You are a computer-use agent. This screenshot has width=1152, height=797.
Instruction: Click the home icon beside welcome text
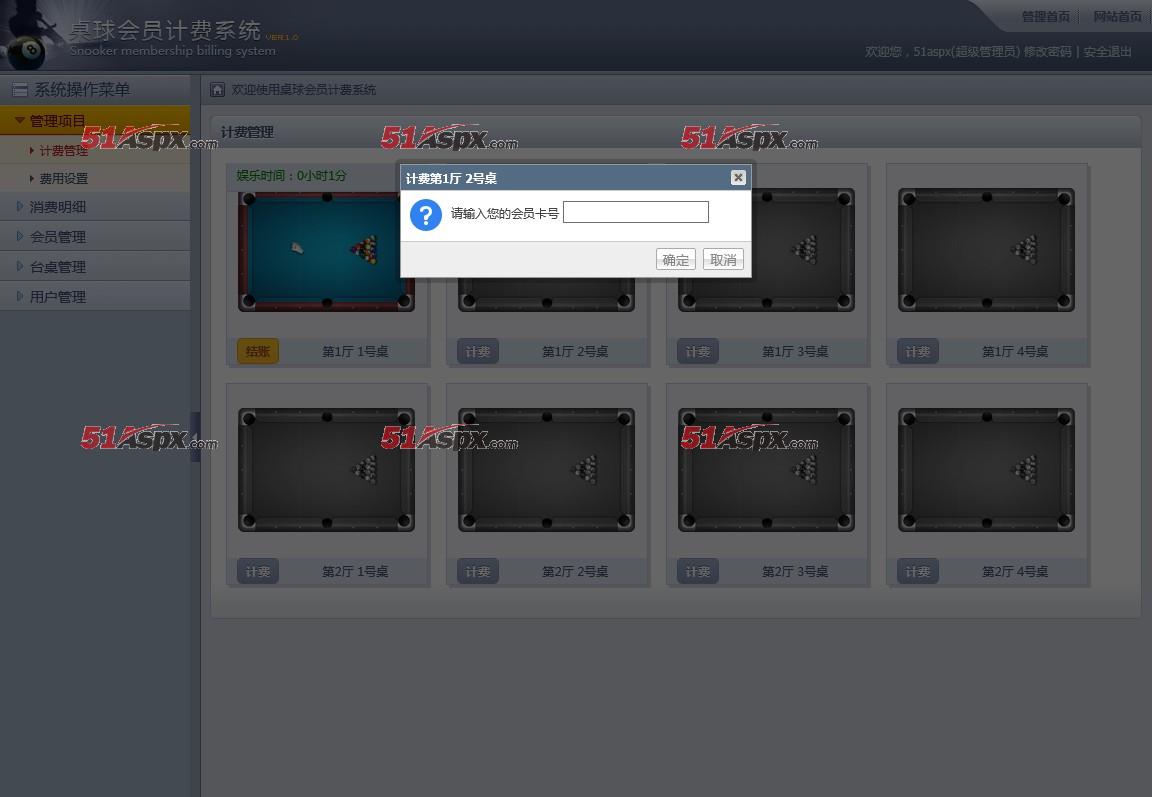pos(217,90)
